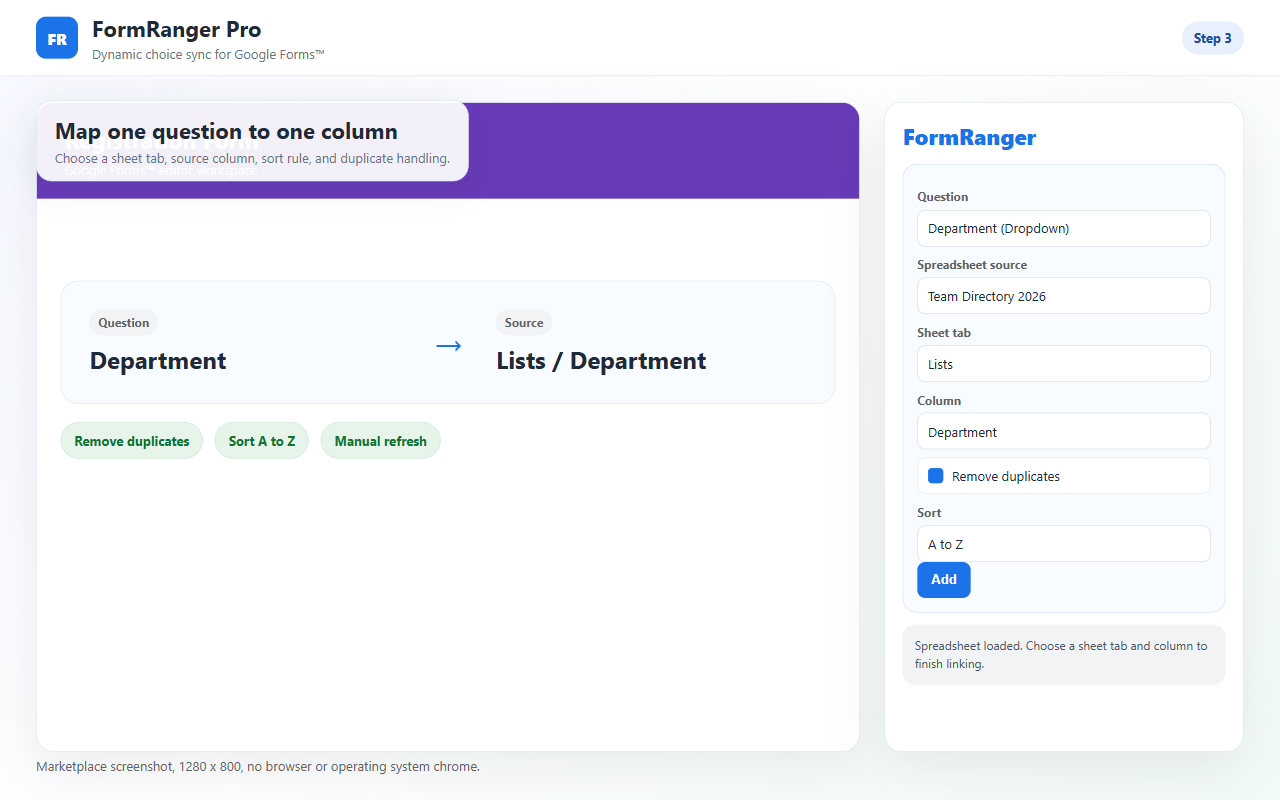Image resolution: width=1280 pixels, height=800 pixels.
Task: Click the FormRanger sidebar logo text
Action: click(969, 138)
